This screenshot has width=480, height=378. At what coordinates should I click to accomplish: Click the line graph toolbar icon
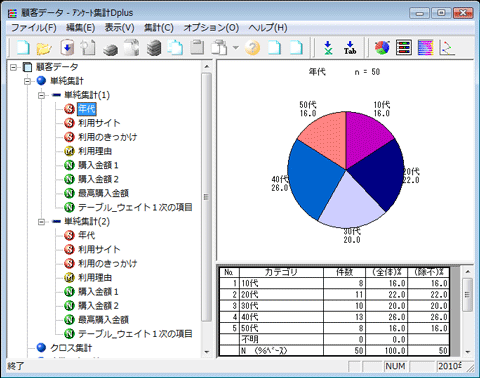point(447,48)
